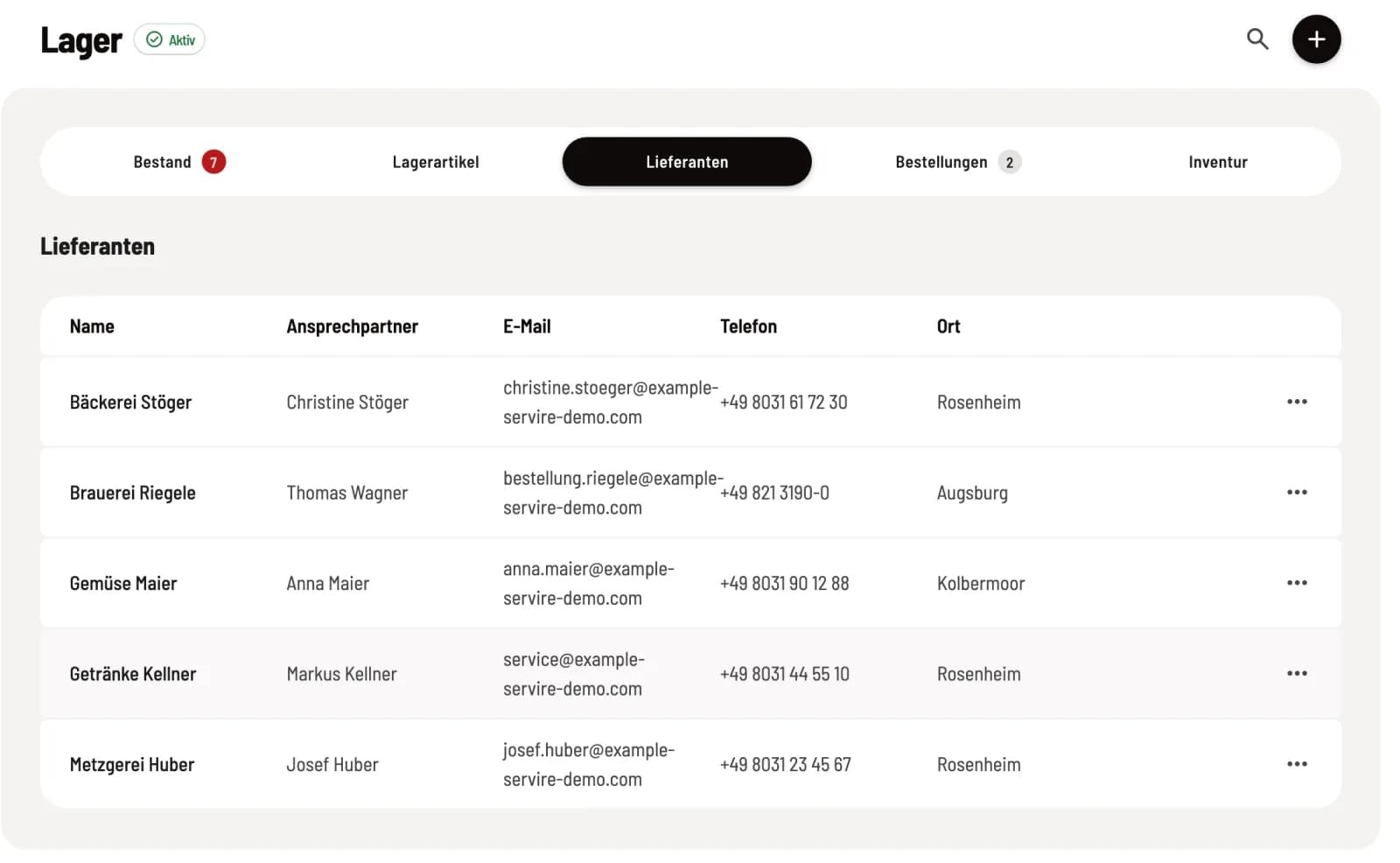Open more options for Metzgerei Huber
Image resolution: width=1400 pixels, height=863 pixels.
pyautogui.click(x=1297, y=764)
